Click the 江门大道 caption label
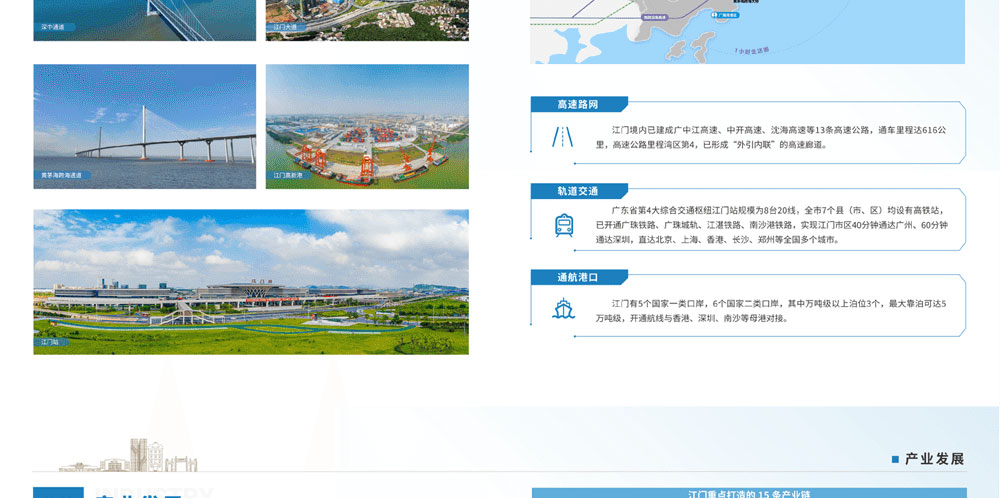1000x498 pixels. point(285,27)
